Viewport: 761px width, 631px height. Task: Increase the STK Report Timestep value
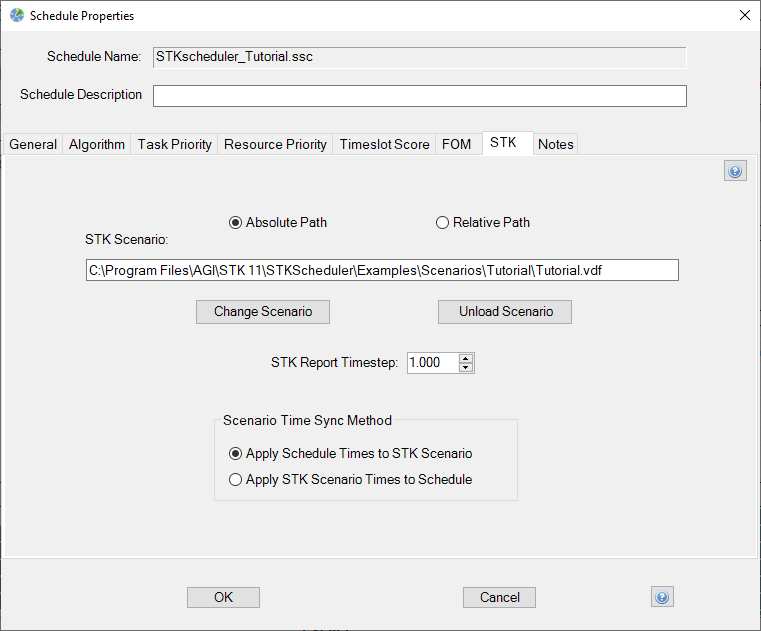click(466, 358)
